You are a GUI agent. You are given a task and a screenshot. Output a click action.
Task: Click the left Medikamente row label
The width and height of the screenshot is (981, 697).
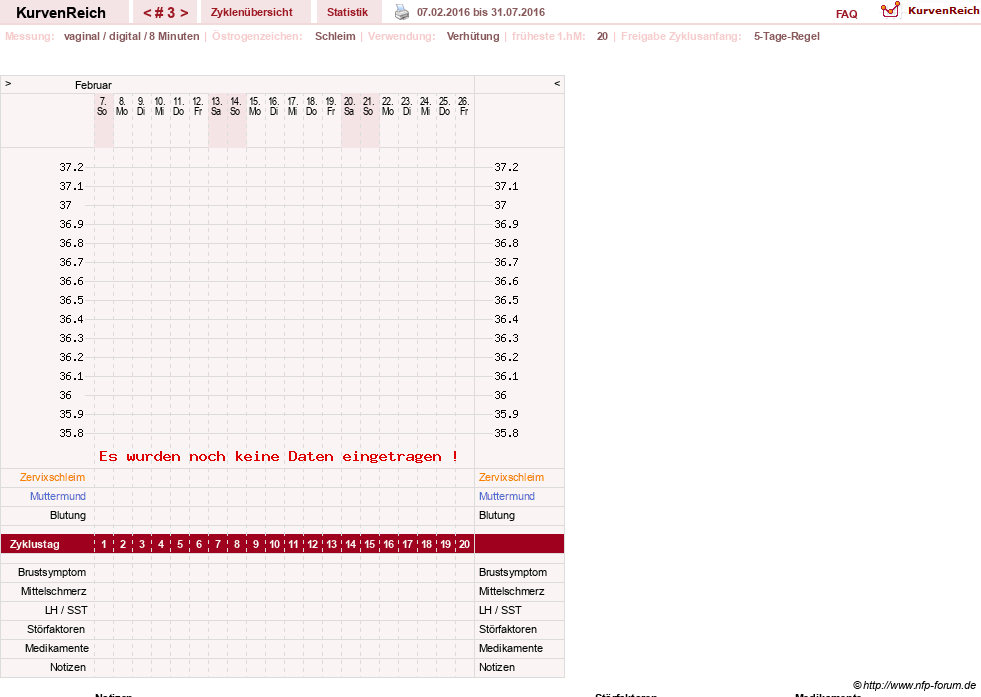click(x=57, y=648)
